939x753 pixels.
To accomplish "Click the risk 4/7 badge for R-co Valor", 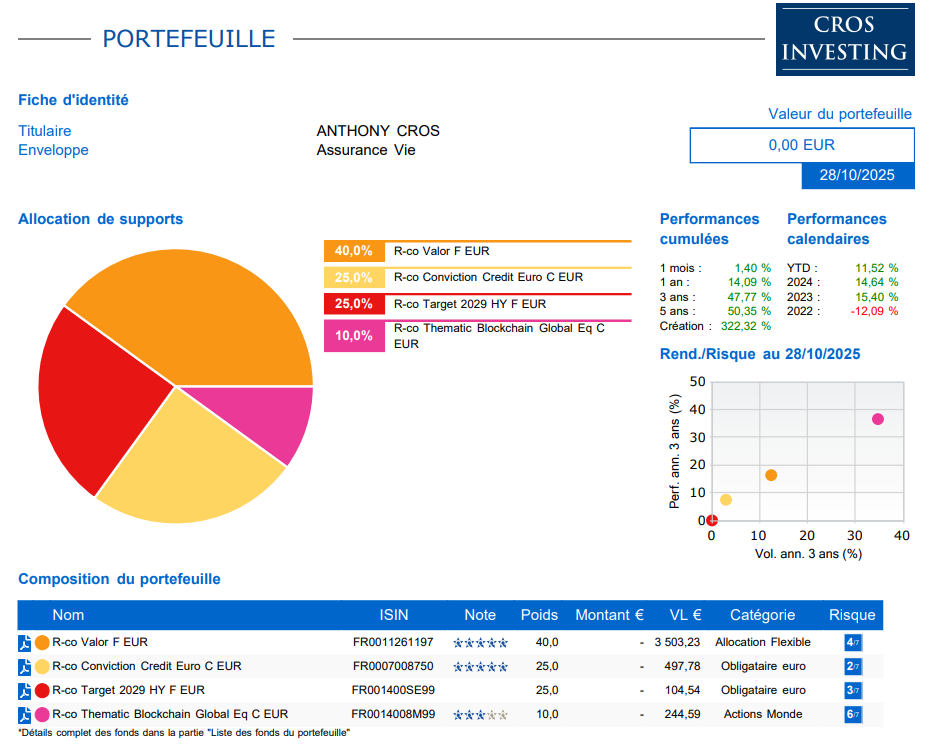I will [x=853, y=643].
